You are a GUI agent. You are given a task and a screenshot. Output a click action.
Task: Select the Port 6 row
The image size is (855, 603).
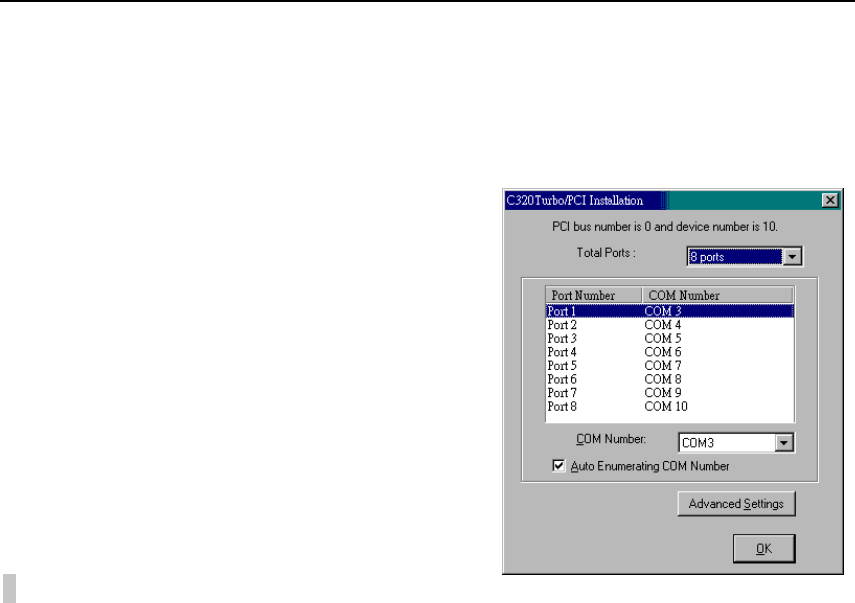pos(670,379)
